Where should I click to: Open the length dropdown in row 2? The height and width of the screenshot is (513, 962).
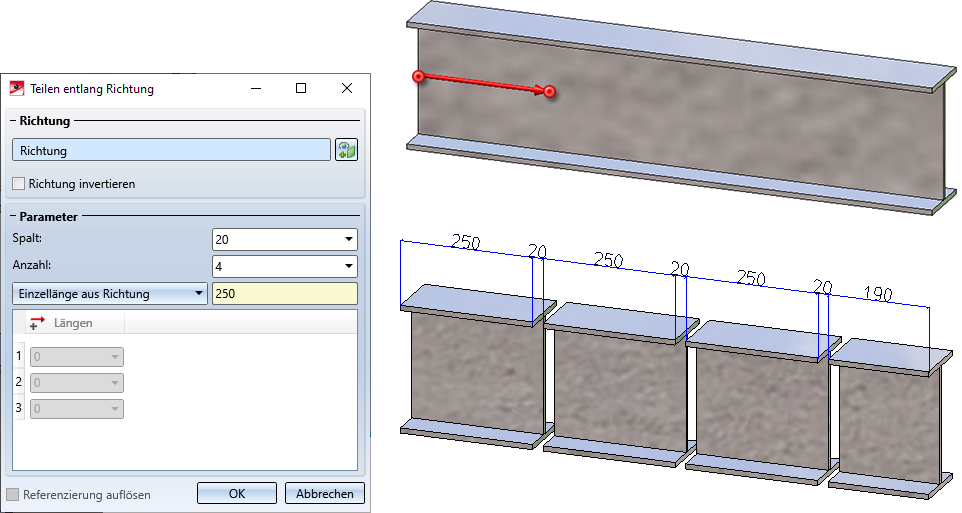pyautogui.click(x=77, y=383)
